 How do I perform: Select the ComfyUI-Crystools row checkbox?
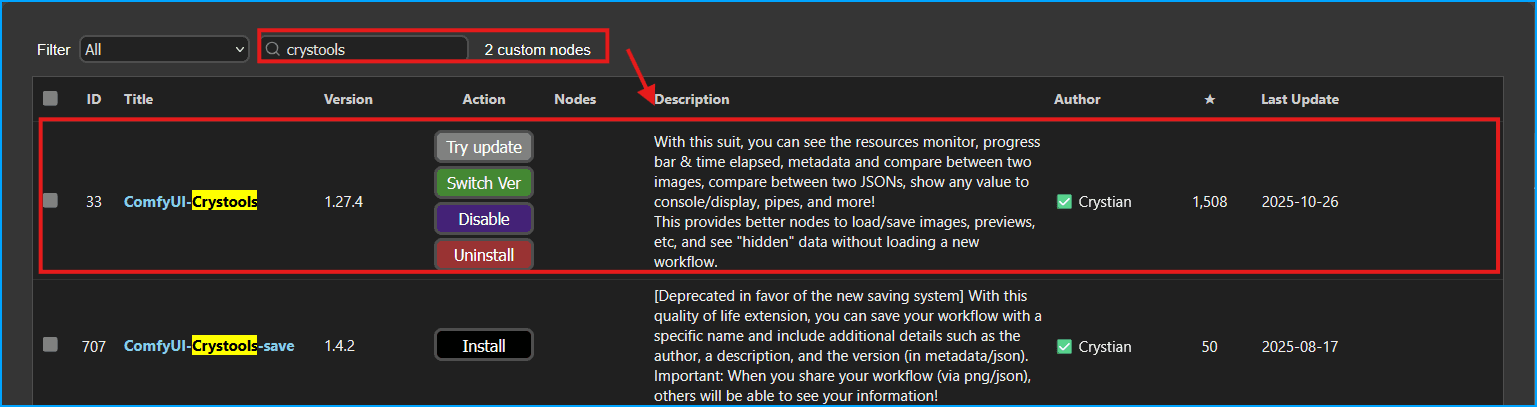pyautogui.click(x=50, y=201)
